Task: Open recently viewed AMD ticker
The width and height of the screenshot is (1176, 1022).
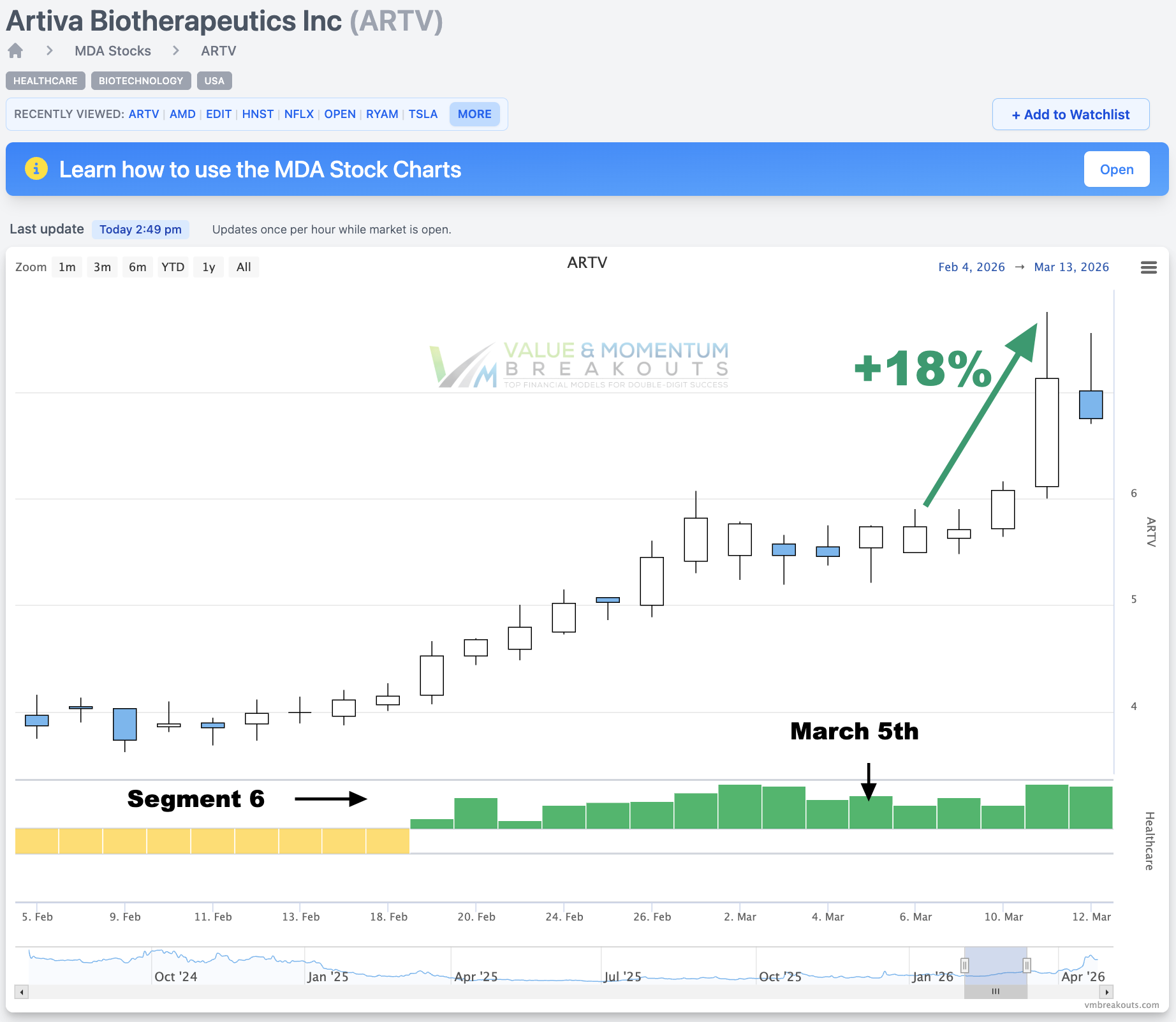Action: 182,114
